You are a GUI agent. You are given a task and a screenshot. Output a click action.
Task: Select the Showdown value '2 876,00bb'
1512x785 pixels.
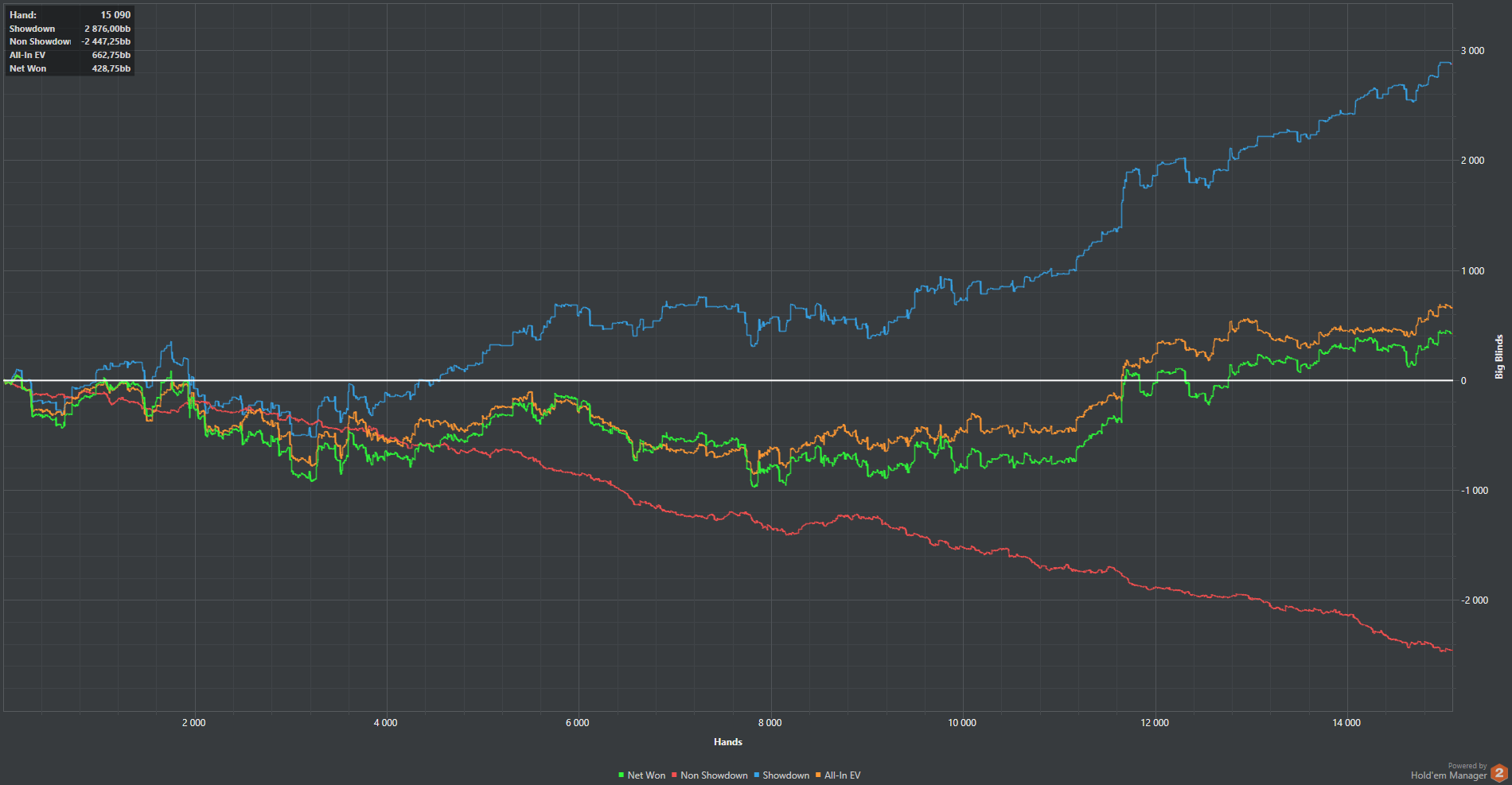pos(107,29)
